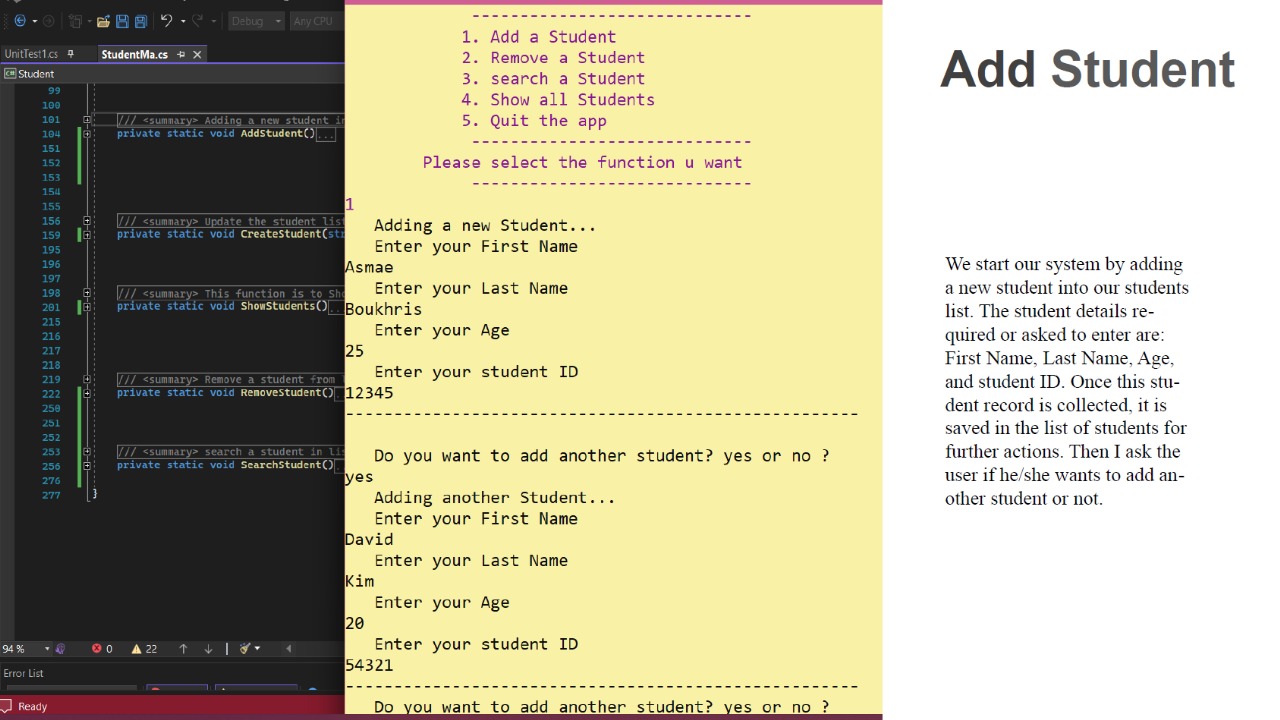Screen dimensions: 1280x720
Task: Go to previous issue with up arrow
Action: 183,649
